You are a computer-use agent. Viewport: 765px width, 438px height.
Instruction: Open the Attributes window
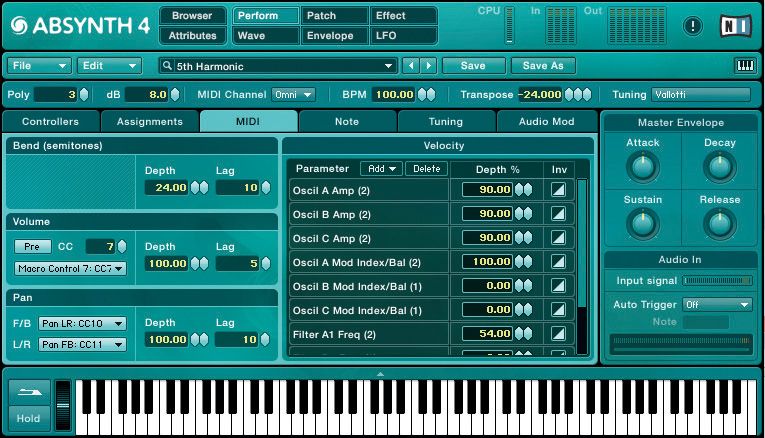[x=192, y=36]
